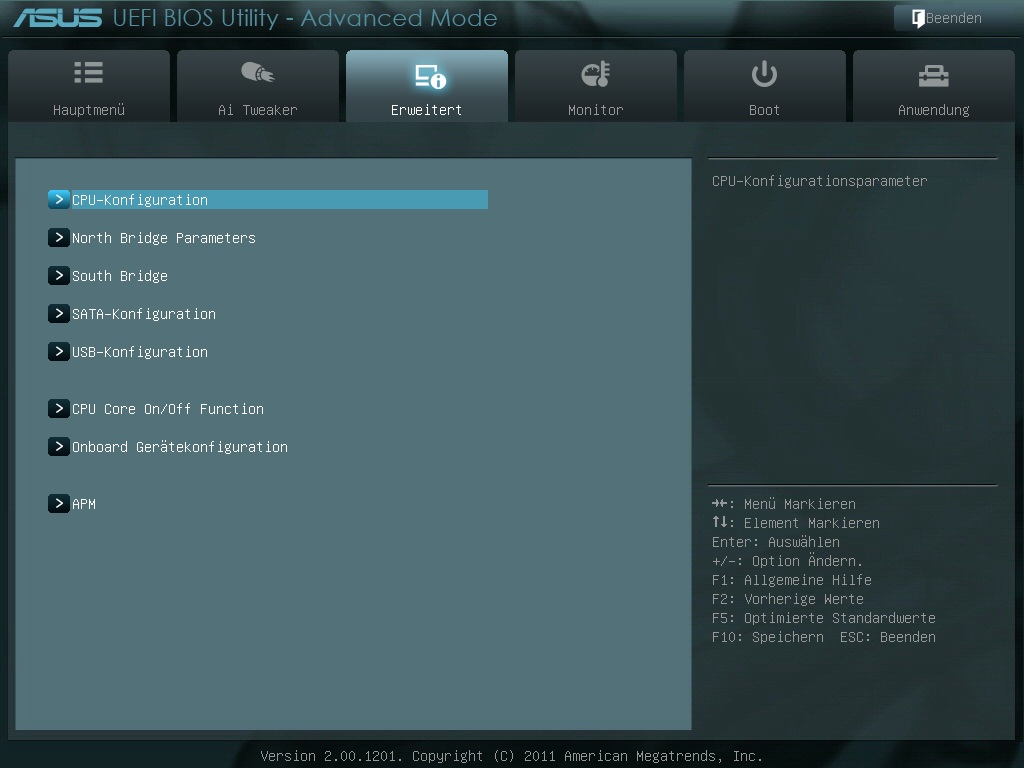
Task: Click the Monitor thermometer gauge icon
Action: coord(596,74)
